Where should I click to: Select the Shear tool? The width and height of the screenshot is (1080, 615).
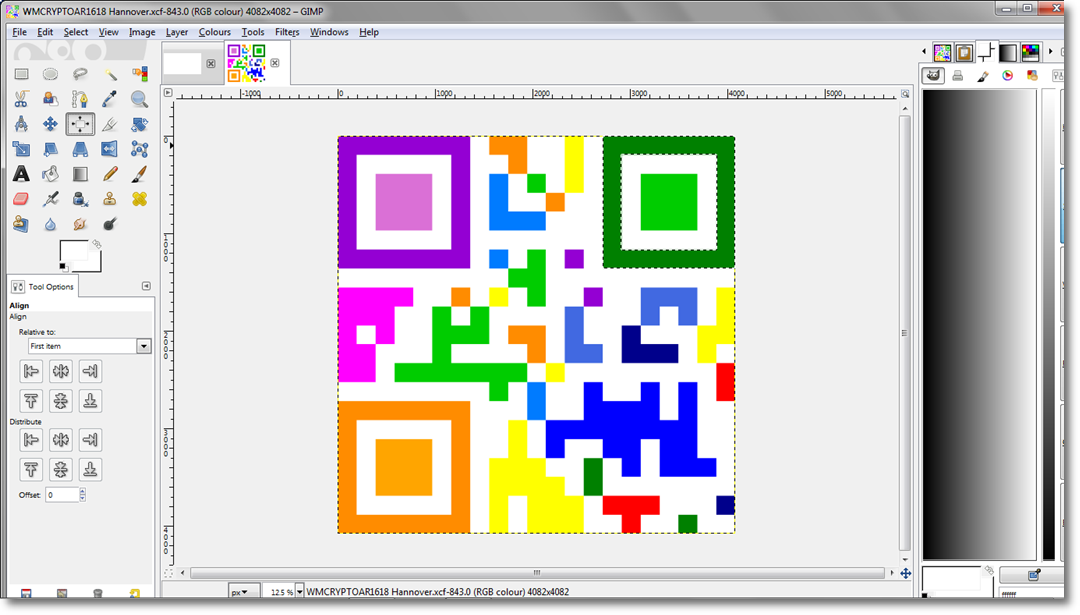50,149
